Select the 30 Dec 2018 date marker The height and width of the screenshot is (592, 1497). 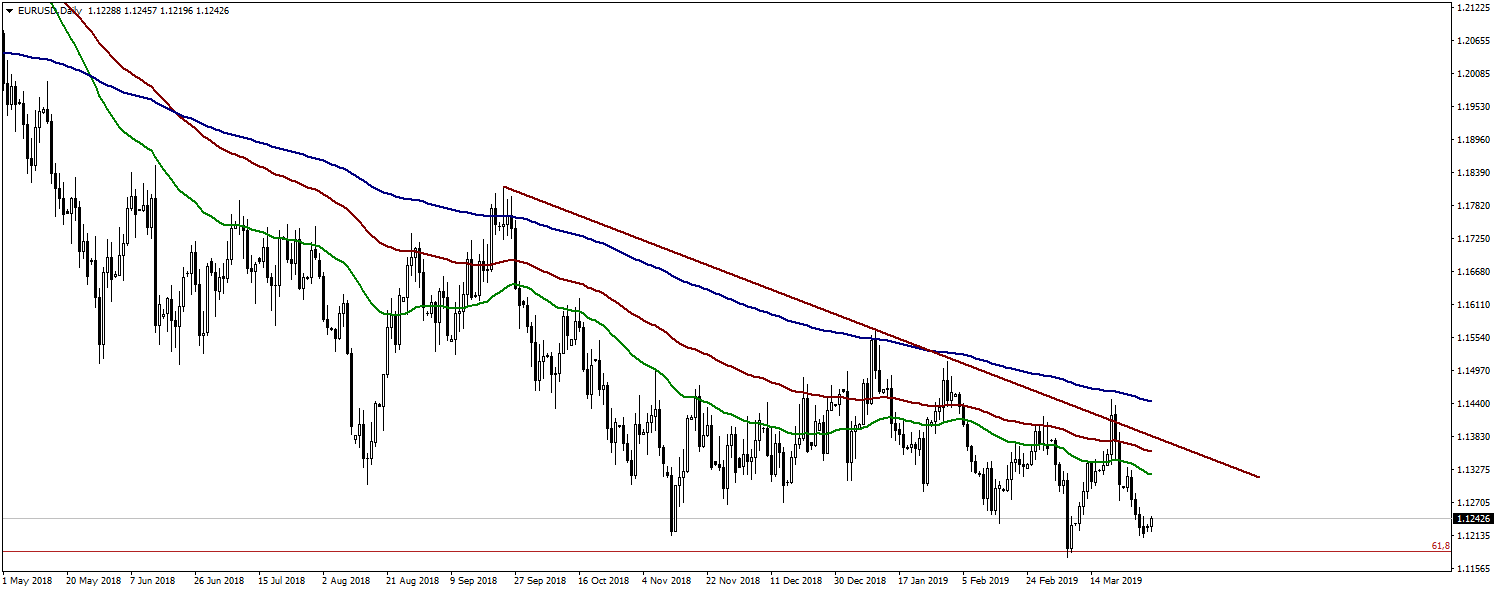point(860,580)
